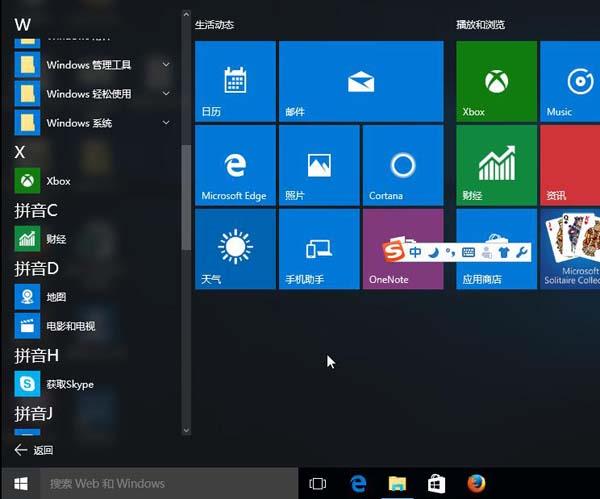Click the app list scroll down arrow
Image resolution: width=600 pixels, height=499 pixels.
186,431
